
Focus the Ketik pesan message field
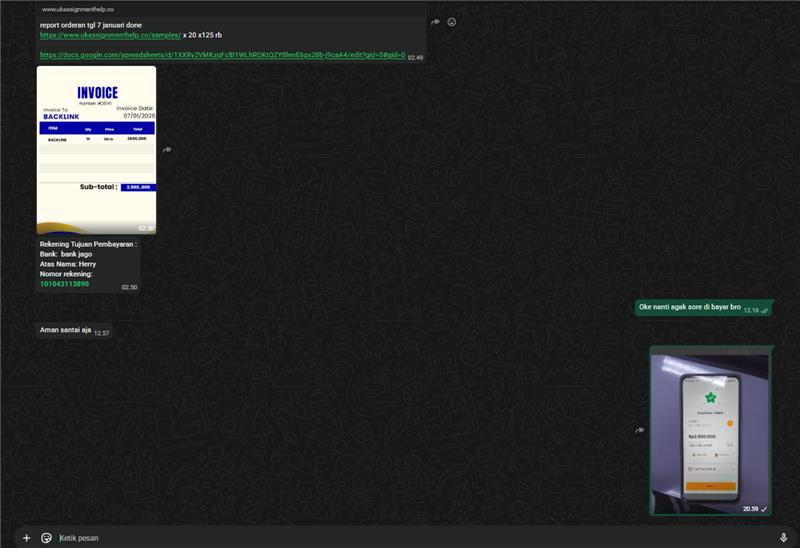(x=400, y=538)
